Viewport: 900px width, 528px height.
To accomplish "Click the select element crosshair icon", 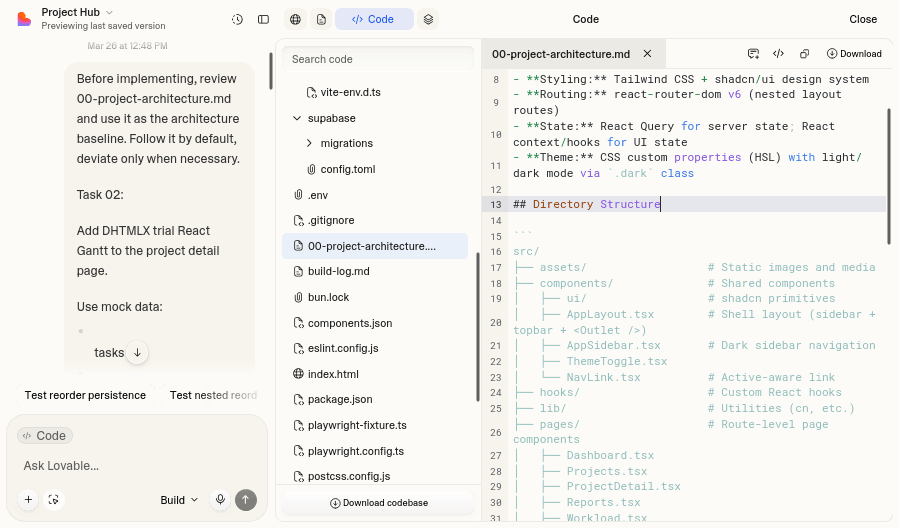I will point(53,499).
